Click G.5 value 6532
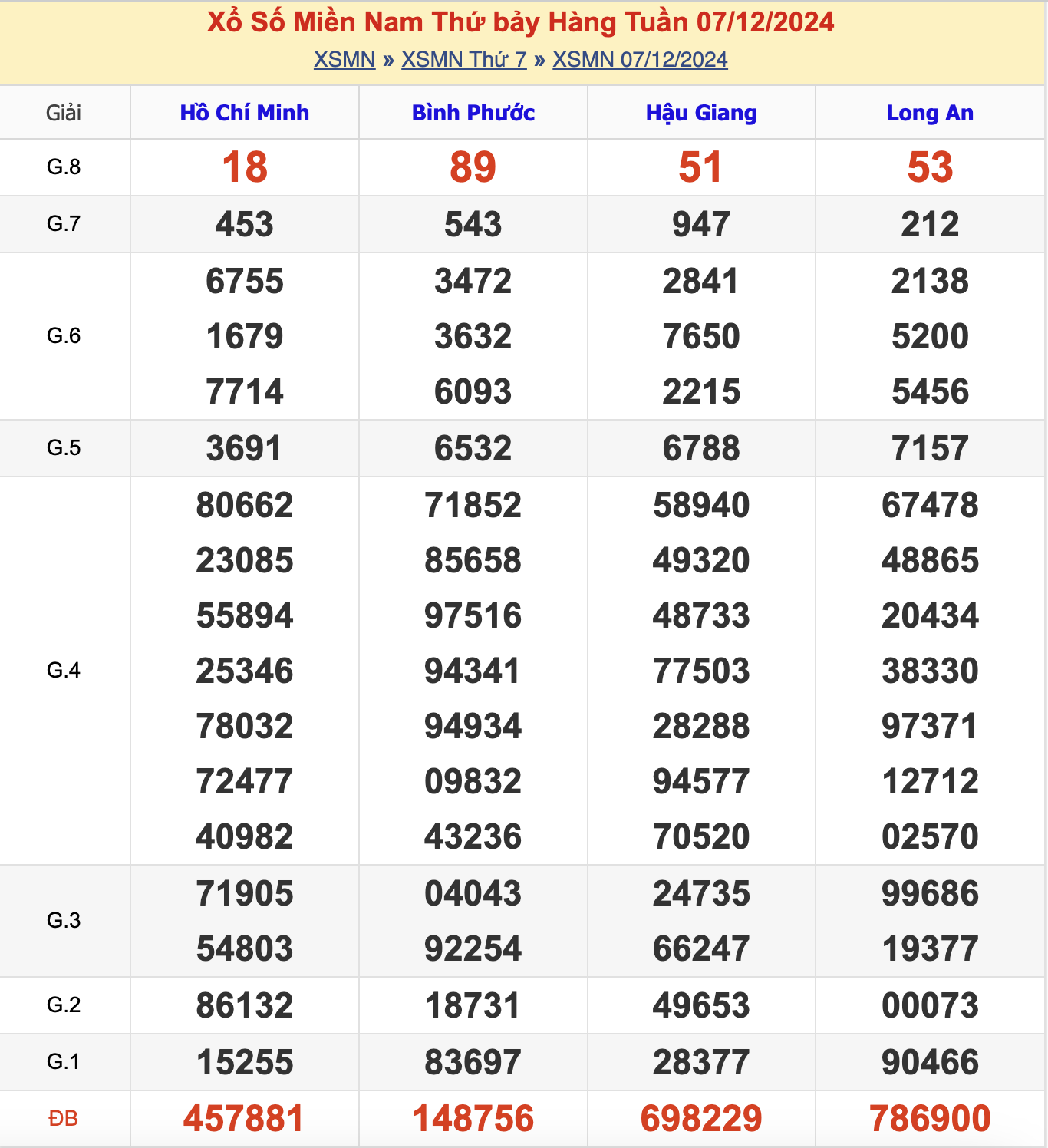This screenshot has width=1048, height=1148. tap(473, 448)
